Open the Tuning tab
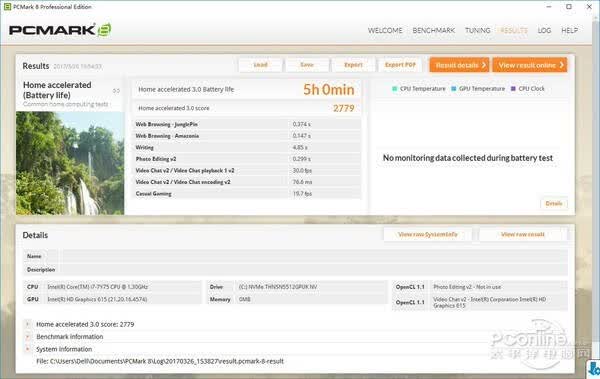This screenshot has width=600, height=379. pos(478,30)
